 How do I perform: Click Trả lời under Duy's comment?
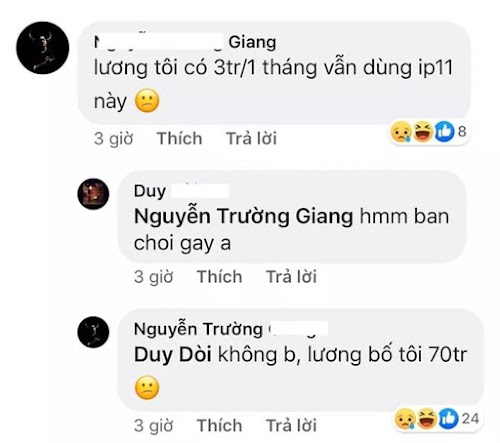click(291, 277)
